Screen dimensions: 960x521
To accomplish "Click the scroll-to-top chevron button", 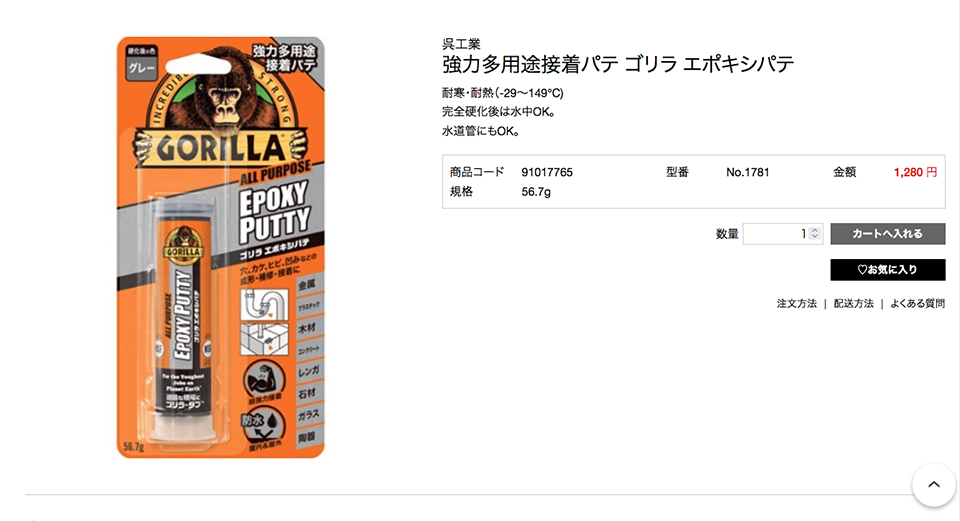I will (x=933, y=485).
